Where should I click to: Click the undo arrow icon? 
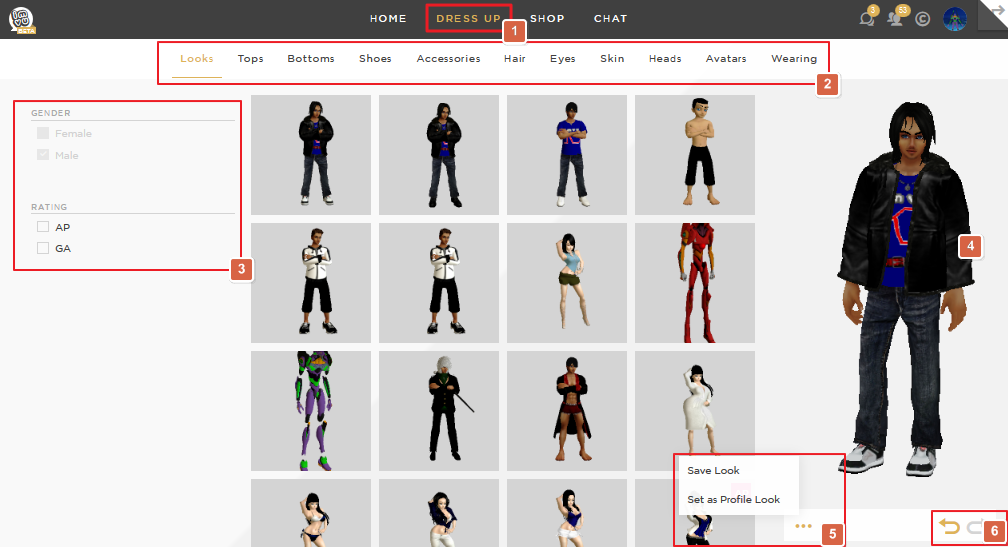pos(949,527)
